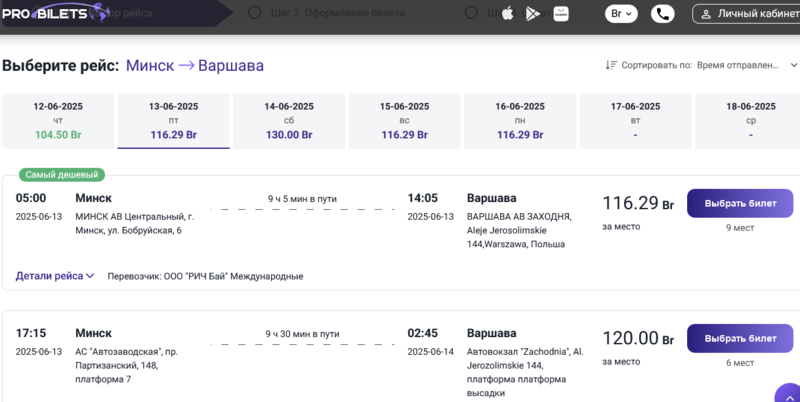Image resolution: width=800 pixels, height=402 pixels.
Task: Pick the 16-06-2025 Monday date tab
Action: (520, 120)
